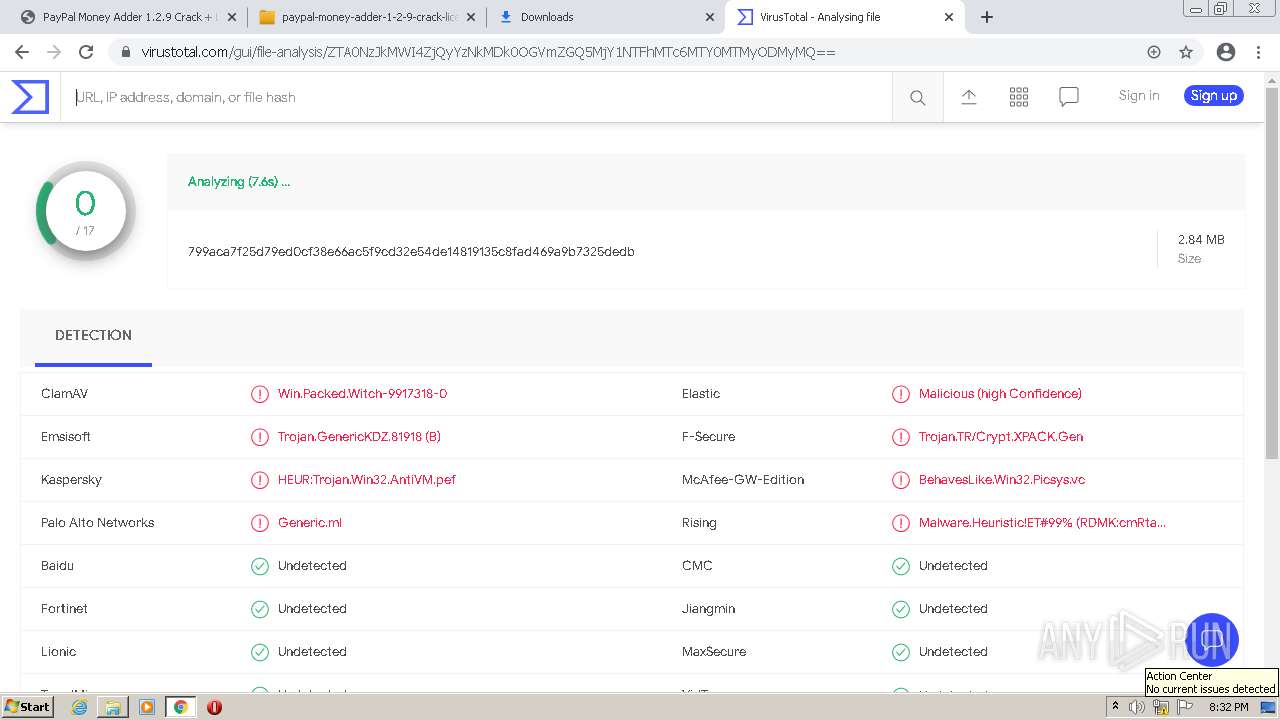This screenshot has height=720, width=1280.
Task: Click the file hash 799aca7f25d7 text
Action: point(411,252)
